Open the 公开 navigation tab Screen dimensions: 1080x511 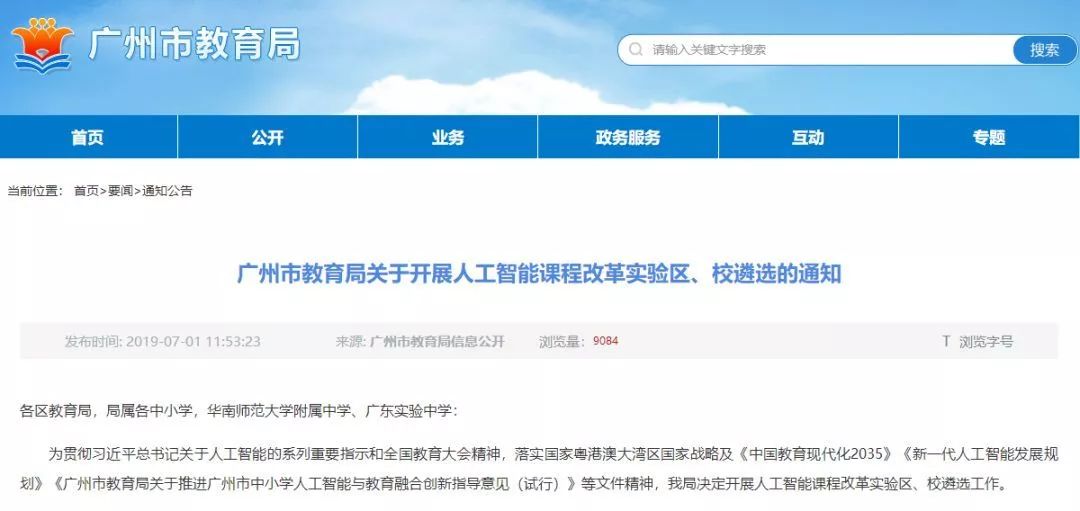coord(267,137)
